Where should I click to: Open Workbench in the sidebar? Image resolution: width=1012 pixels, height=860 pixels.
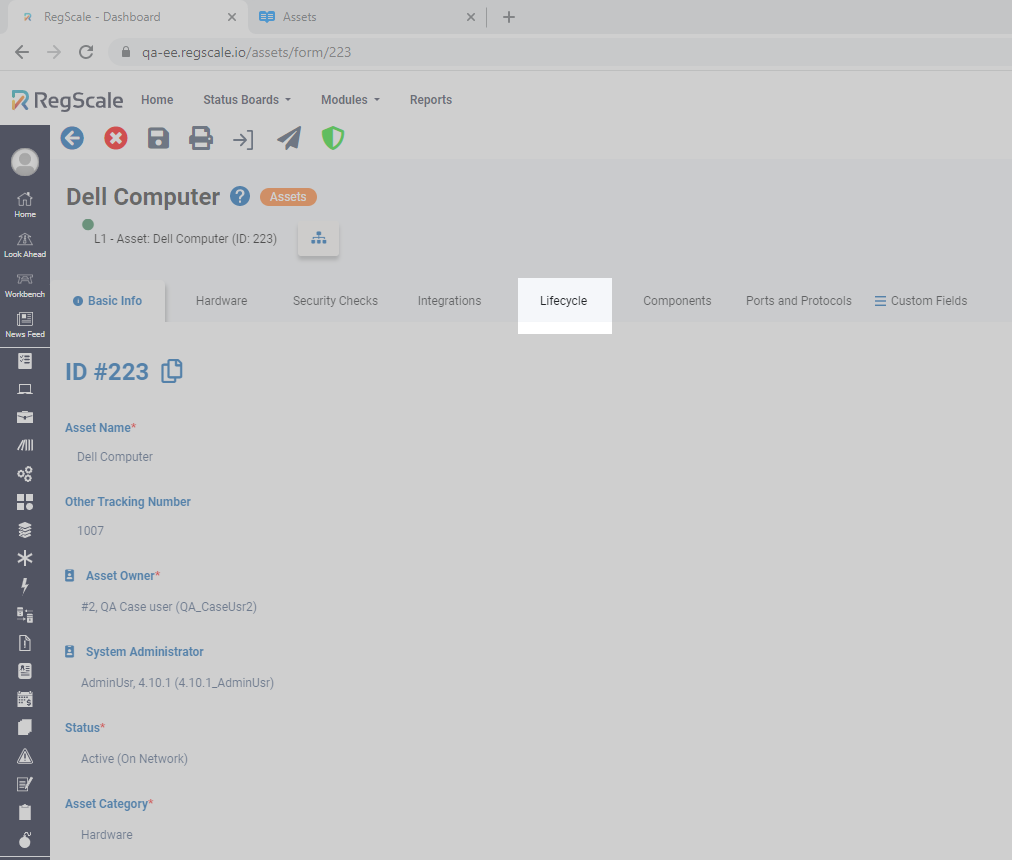(25, 285)
